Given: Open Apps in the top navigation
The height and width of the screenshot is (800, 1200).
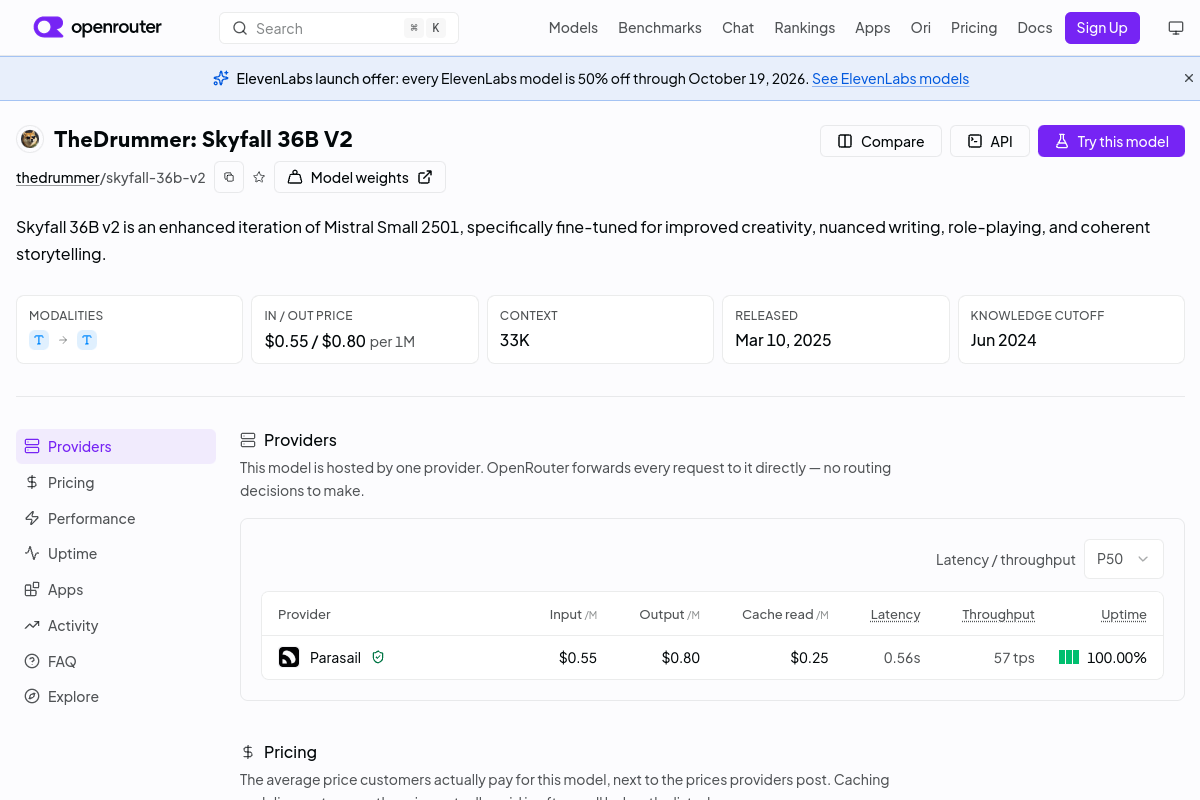Looking at the screenshot, I should 873,28.
